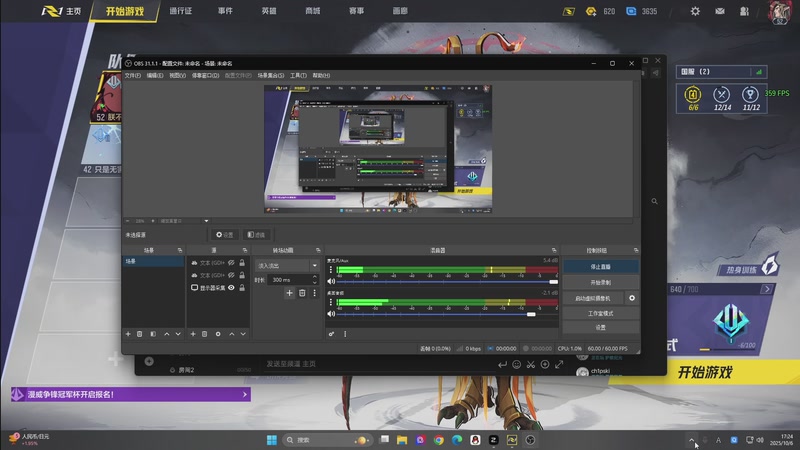800x450 pixels.
Task: Open Windows Start menu on taskbar
Action: click(x=272, y=440)
